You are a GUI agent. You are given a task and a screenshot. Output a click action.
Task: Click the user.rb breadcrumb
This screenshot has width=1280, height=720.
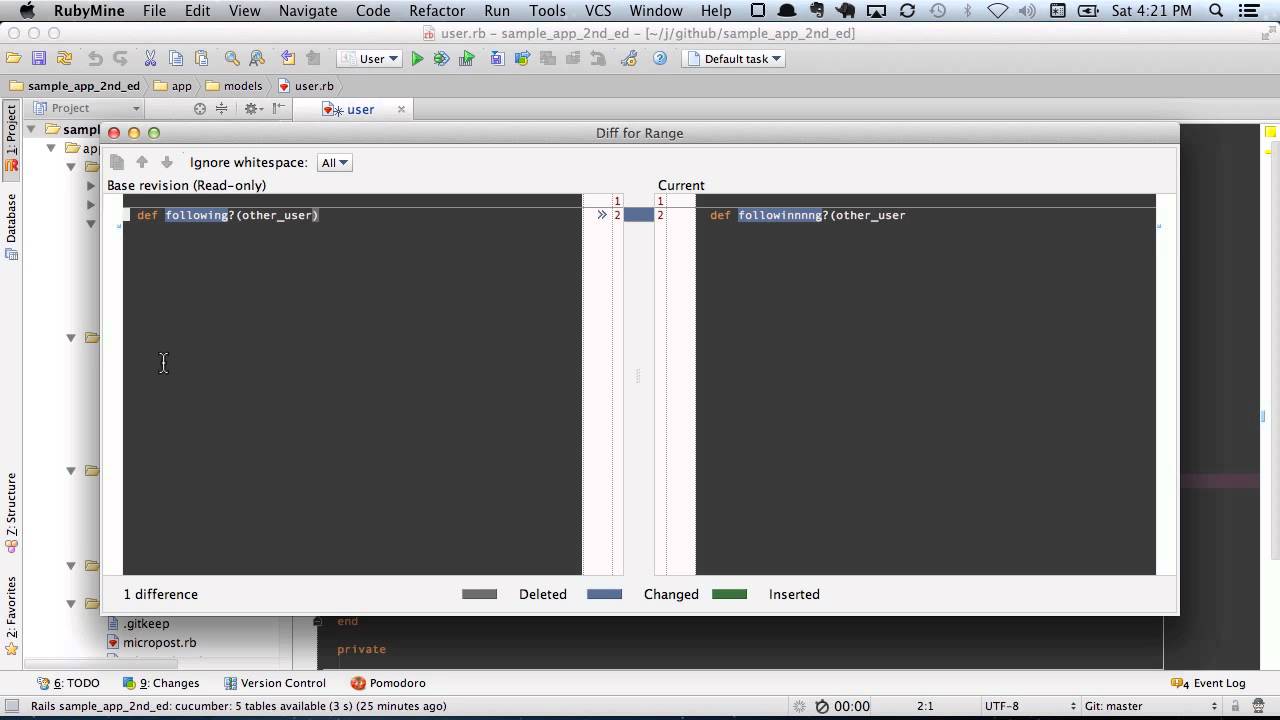coord(306,86)
